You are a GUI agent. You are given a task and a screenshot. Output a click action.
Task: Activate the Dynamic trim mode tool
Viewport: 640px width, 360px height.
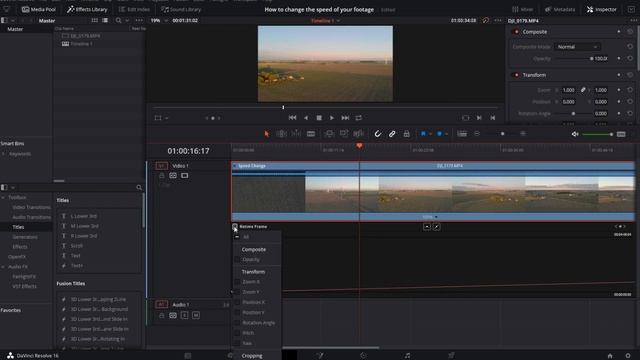(x=296, y=134)
